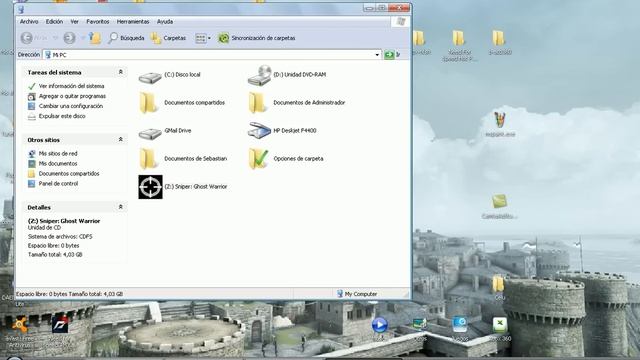Open the Ver menu
Screen dimensions: 640x360
click(x=74, y=22)
